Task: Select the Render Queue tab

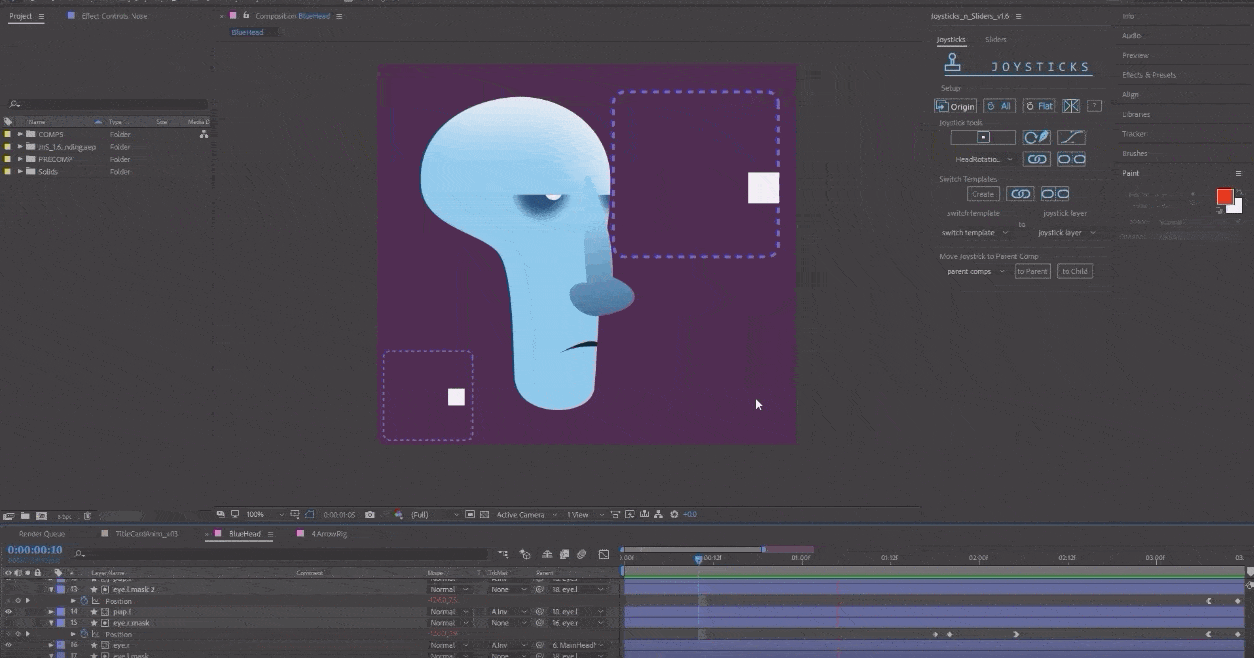Action: click(x=40, y=533)
